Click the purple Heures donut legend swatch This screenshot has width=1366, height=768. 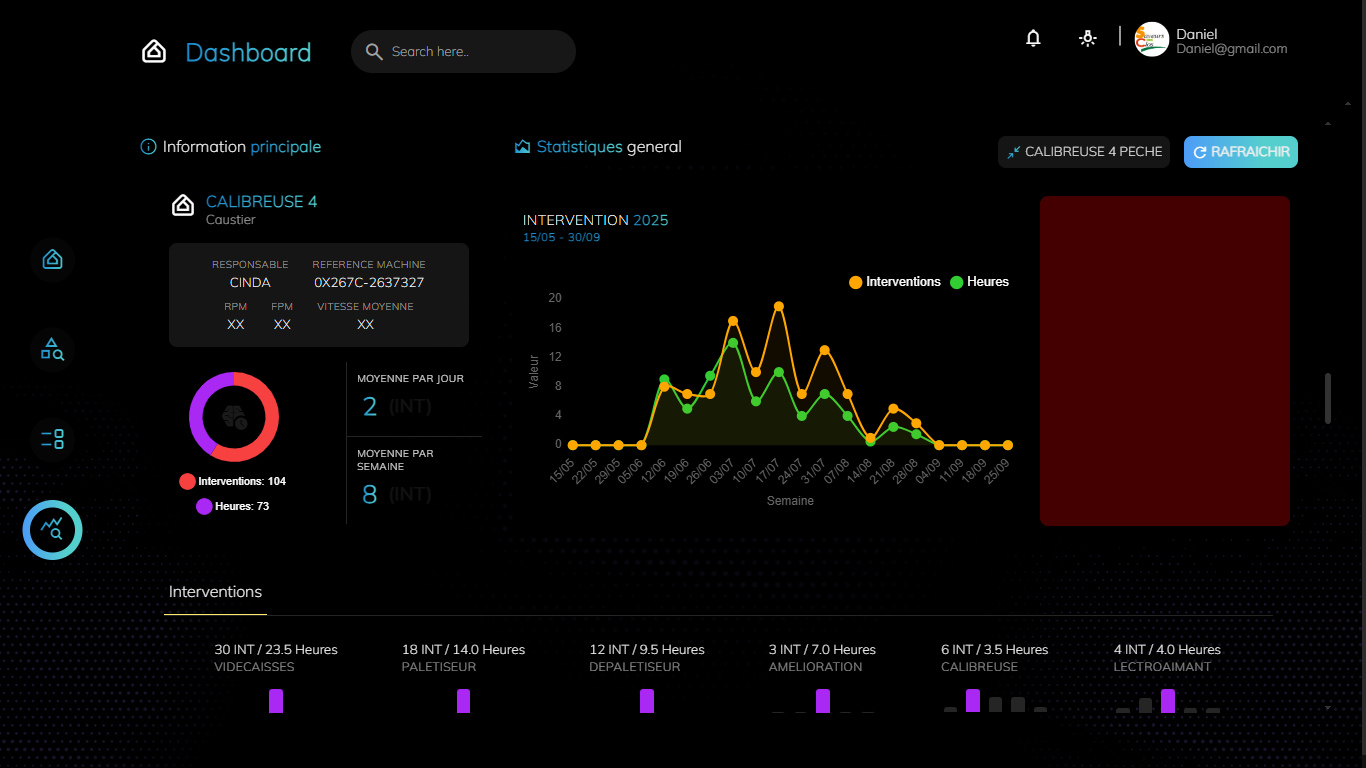[204, 507]
